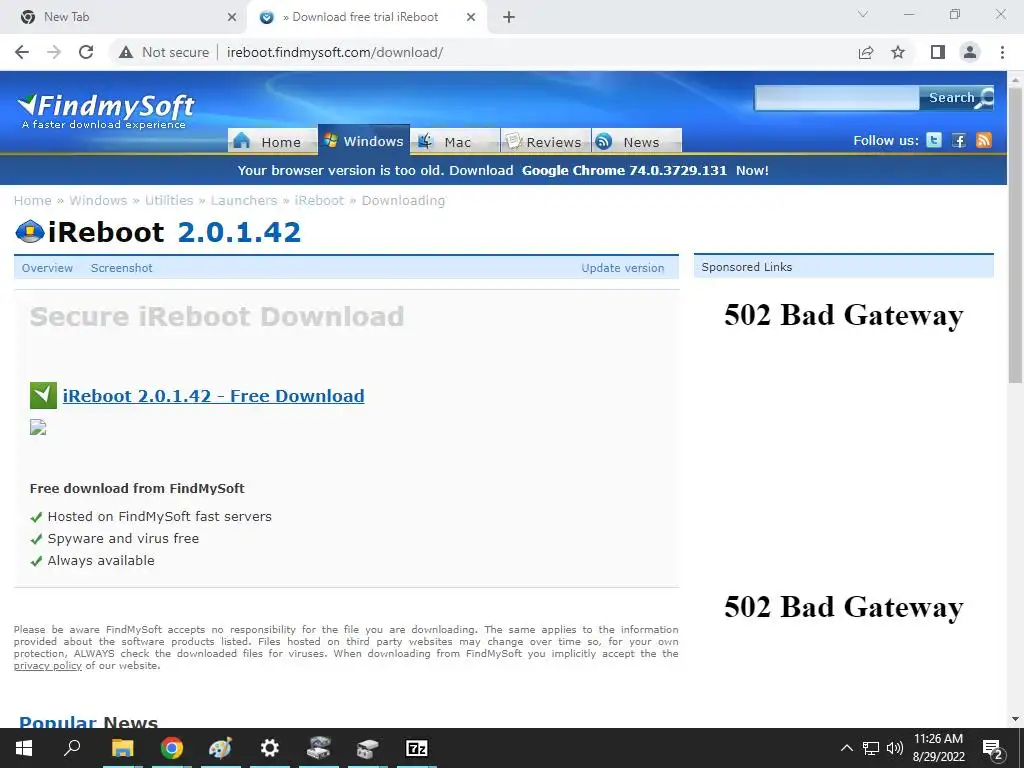Click the Home breadcrumb link
1024x768 pixels.
[33, 200]
